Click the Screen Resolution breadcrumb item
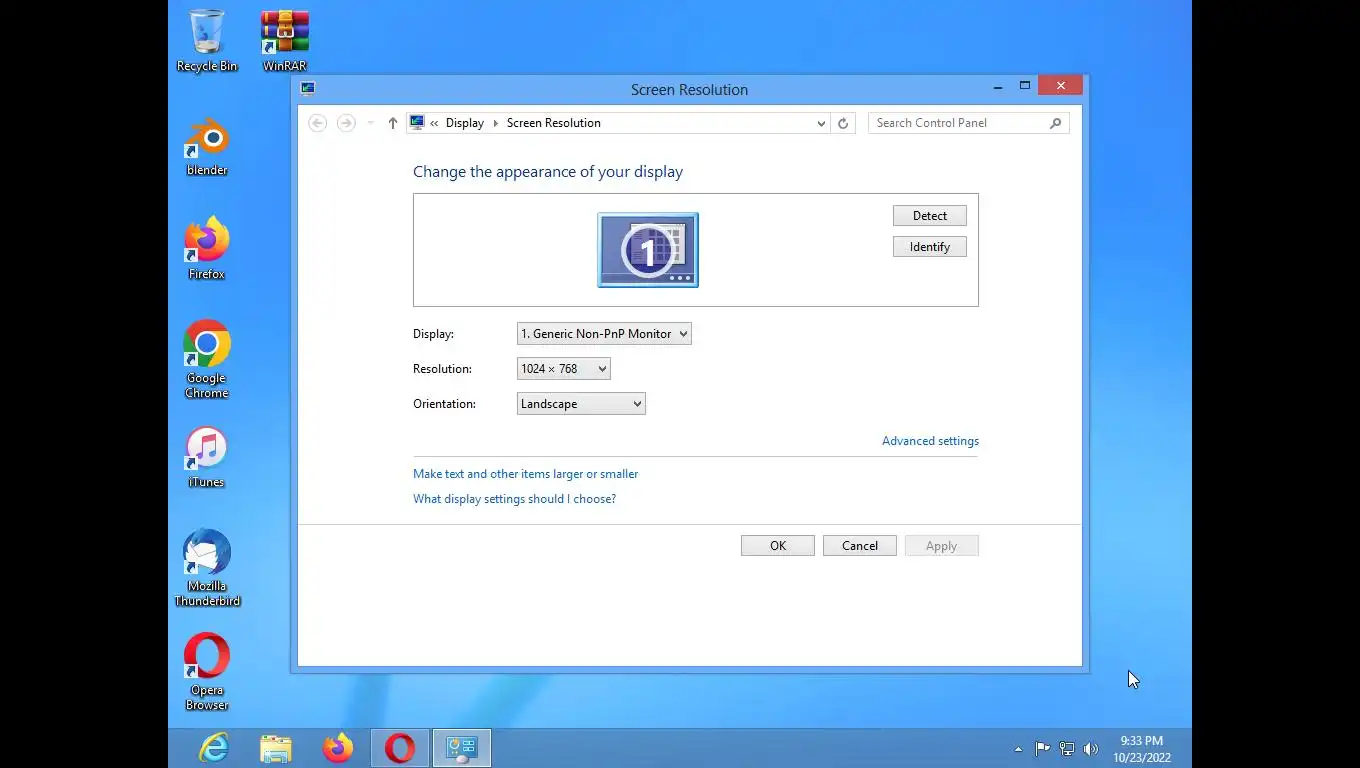The height and width of the screenshot is (768, 1360). pyautogui.click(x=554, y=123)
